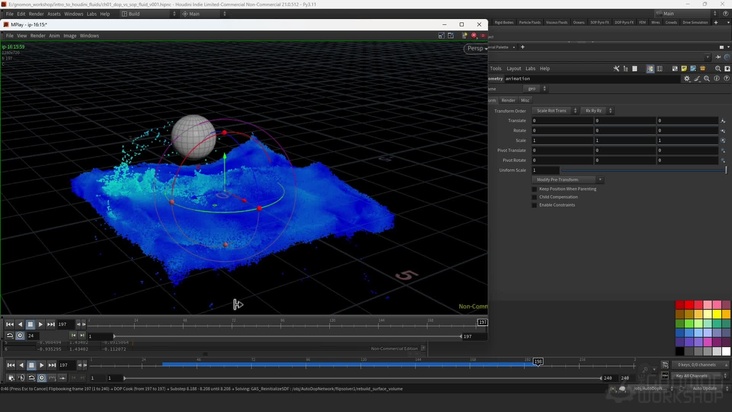Screen dimensions: 732x412
Task: Select the Particle Fluids shelf tab
Action: 530,22
